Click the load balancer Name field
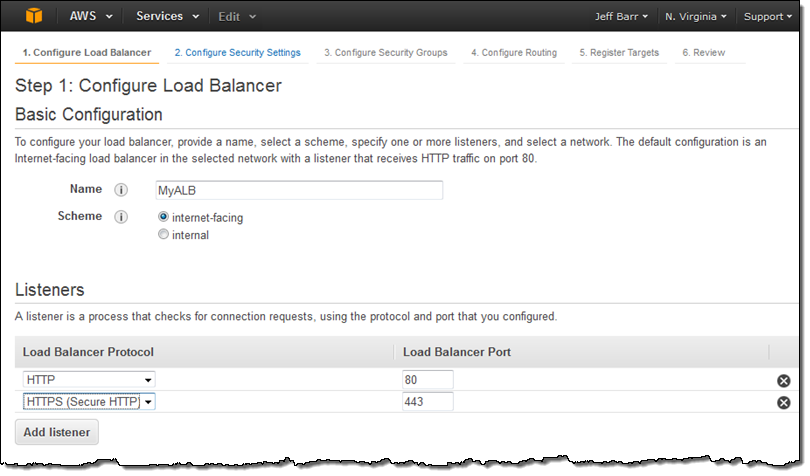This screenshot has width=810, height=476. point(298,190)
